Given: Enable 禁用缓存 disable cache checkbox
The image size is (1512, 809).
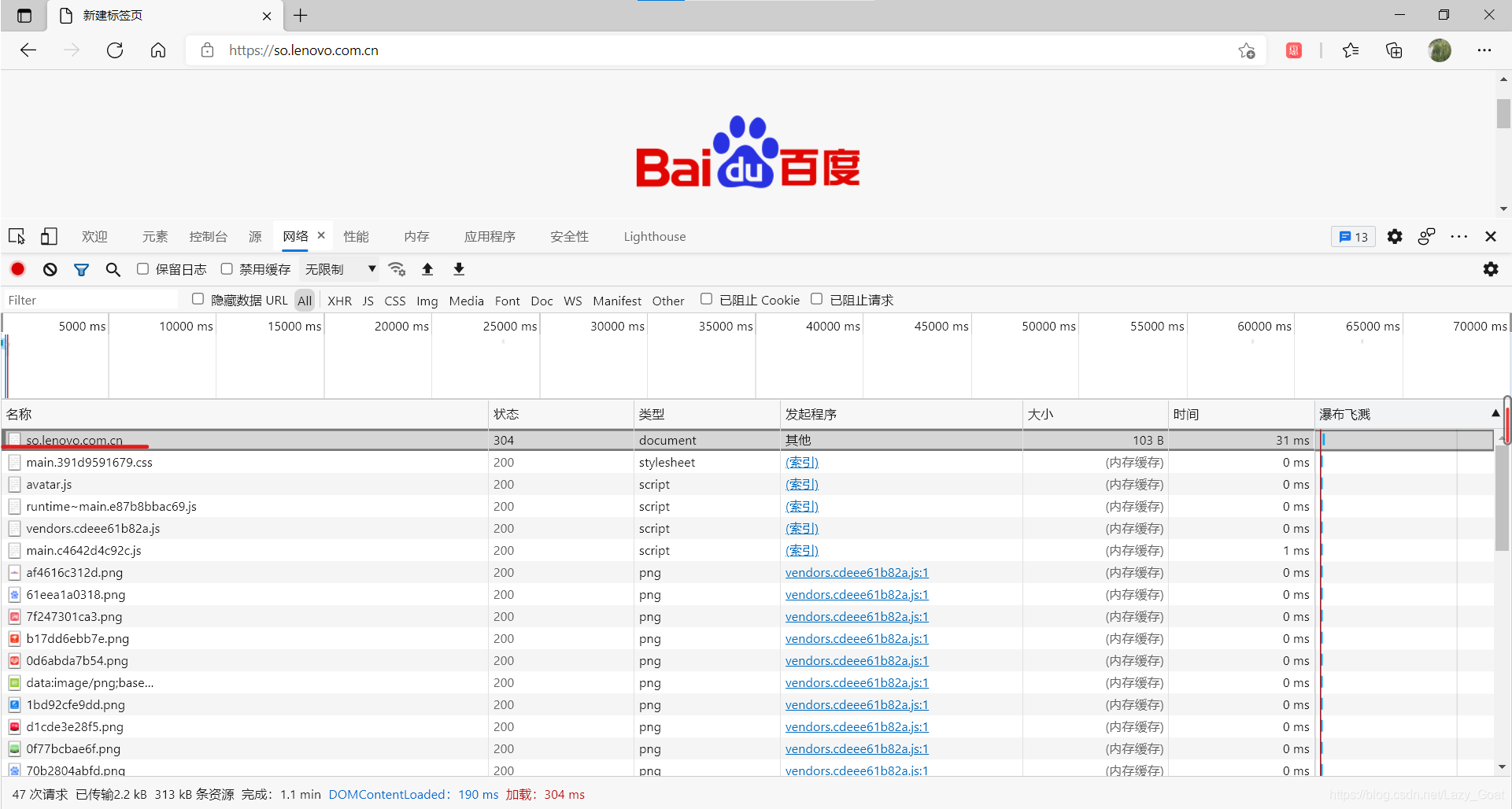Looking at the screenshot, I should [227, 269].
